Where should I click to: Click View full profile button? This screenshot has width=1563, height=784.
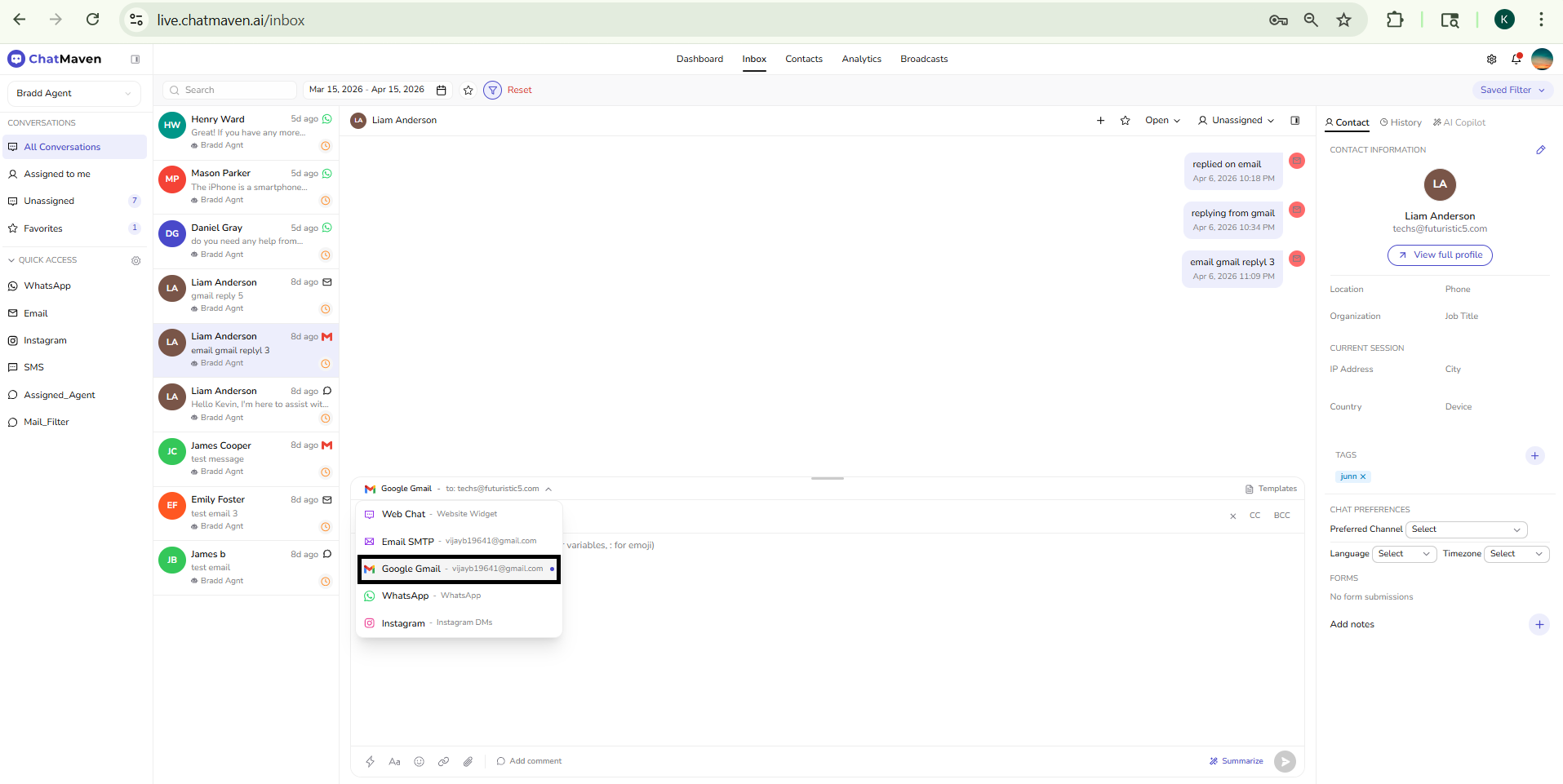click(x=1439, y=255)
